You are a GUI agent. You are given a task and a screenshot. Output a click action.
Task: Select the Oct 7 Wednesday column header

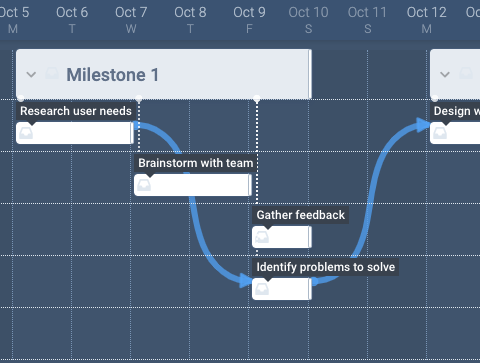point(131,20)
